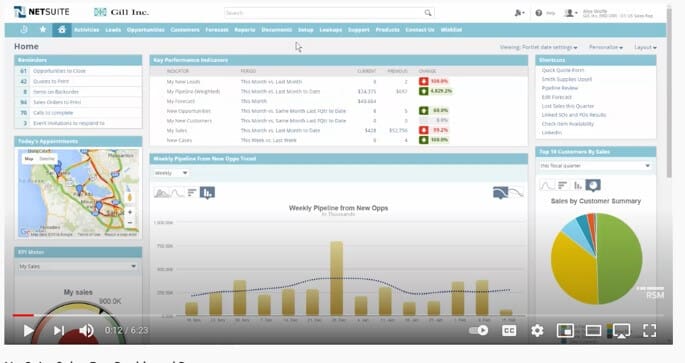Open the Activities menu
Image resolution: width=685 pixels, height=363 pixels.
(x=86, y=30)
